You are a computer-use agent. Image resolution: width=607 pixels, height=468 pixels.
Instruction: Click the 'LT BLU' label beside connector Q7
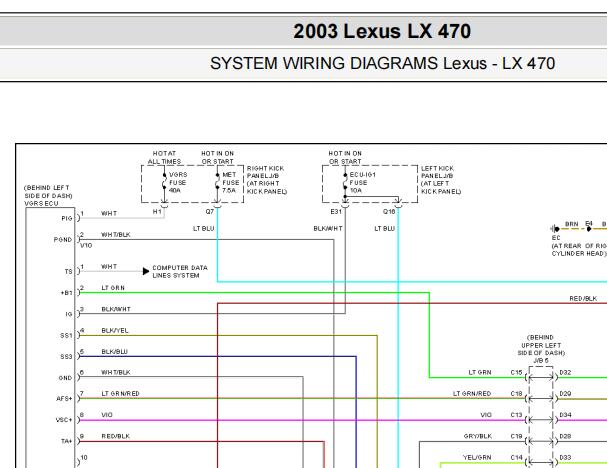click(204, 229)
